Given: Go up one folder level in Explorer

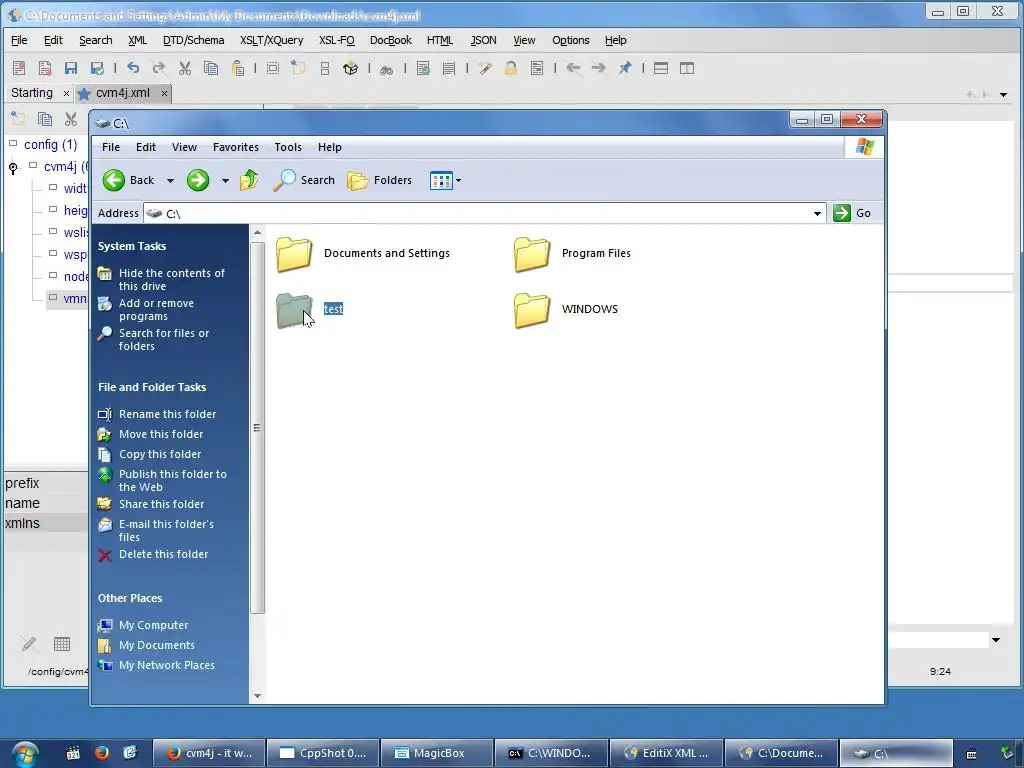Looking at the screenshot, I should [249, 180].
